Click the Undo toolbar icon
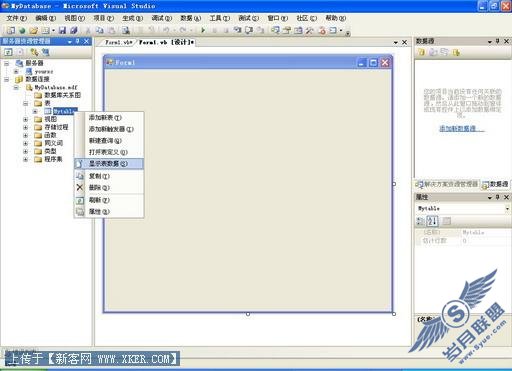The image size is (512, 371). coord(166,30)
